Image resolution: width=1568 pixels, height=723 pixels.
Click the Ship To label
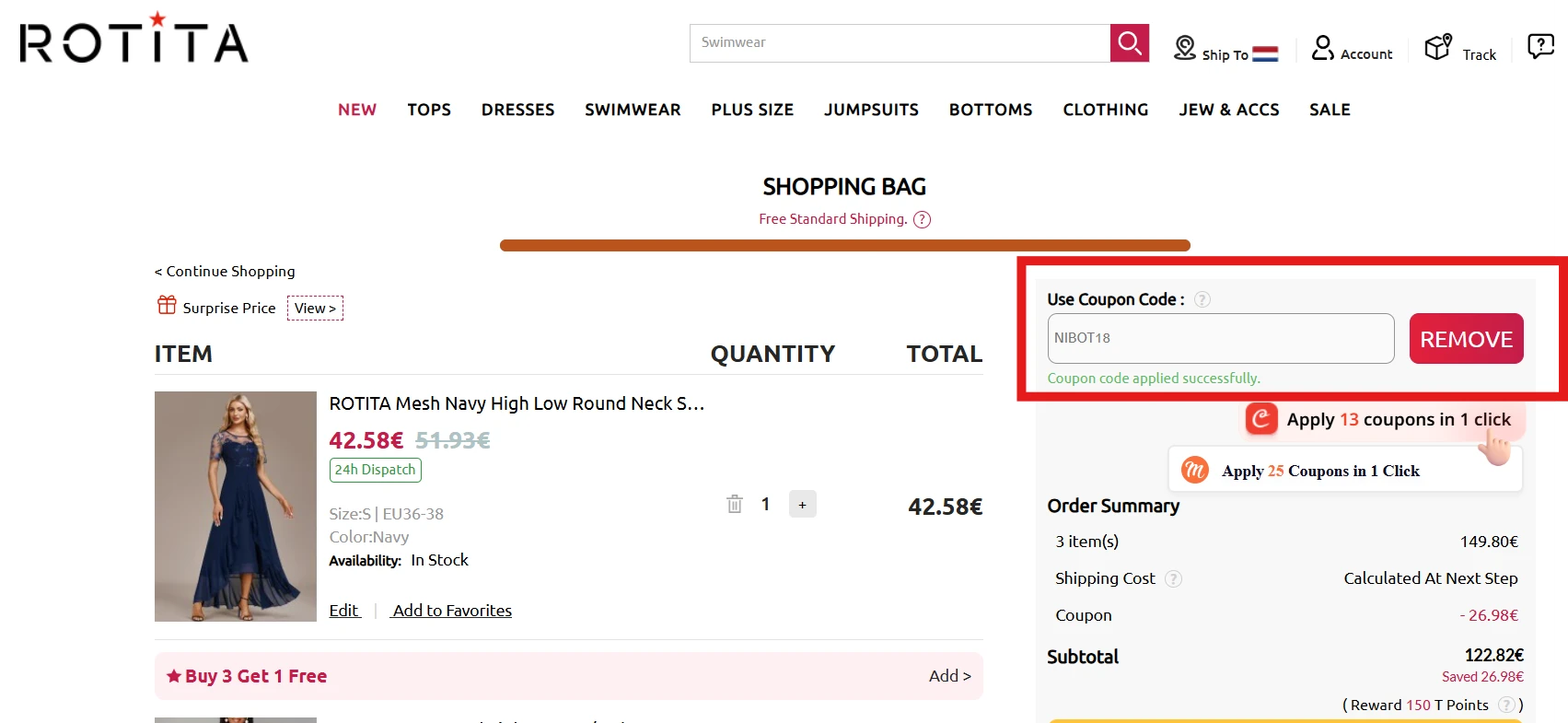(1225, 55)
